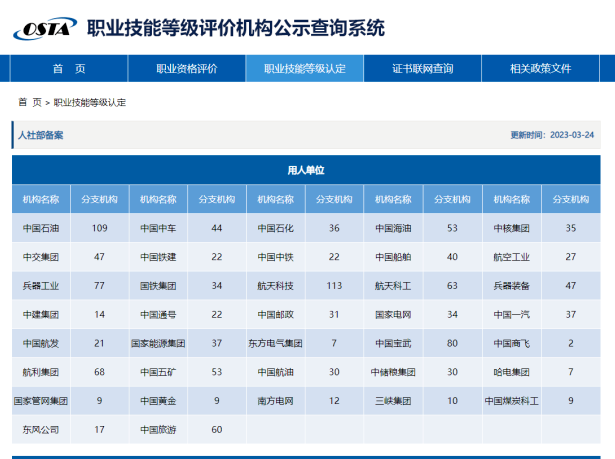Screen dimensions: 615x459
Task: Open the 相关政策文件 tab
Action: pos(540,69)
